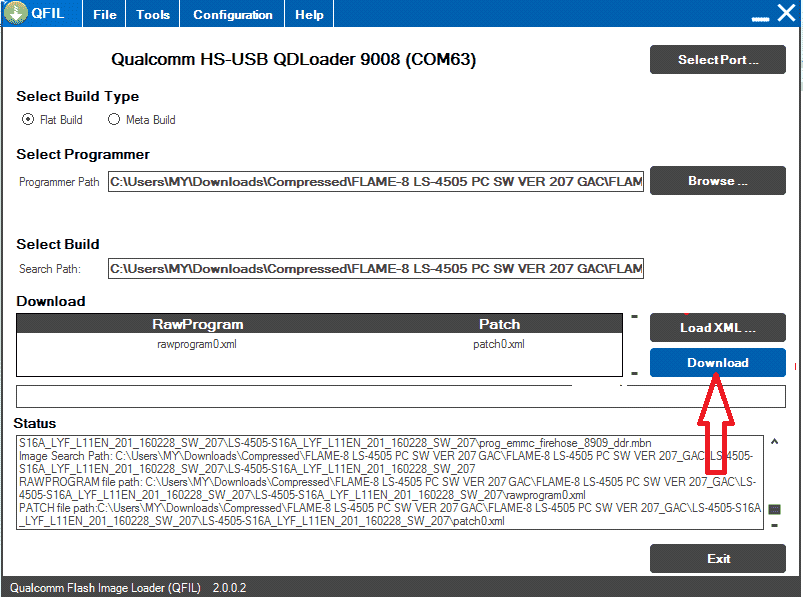Click the Patch column header
Viewport: 803px width, 597px height.
(499, 324)
